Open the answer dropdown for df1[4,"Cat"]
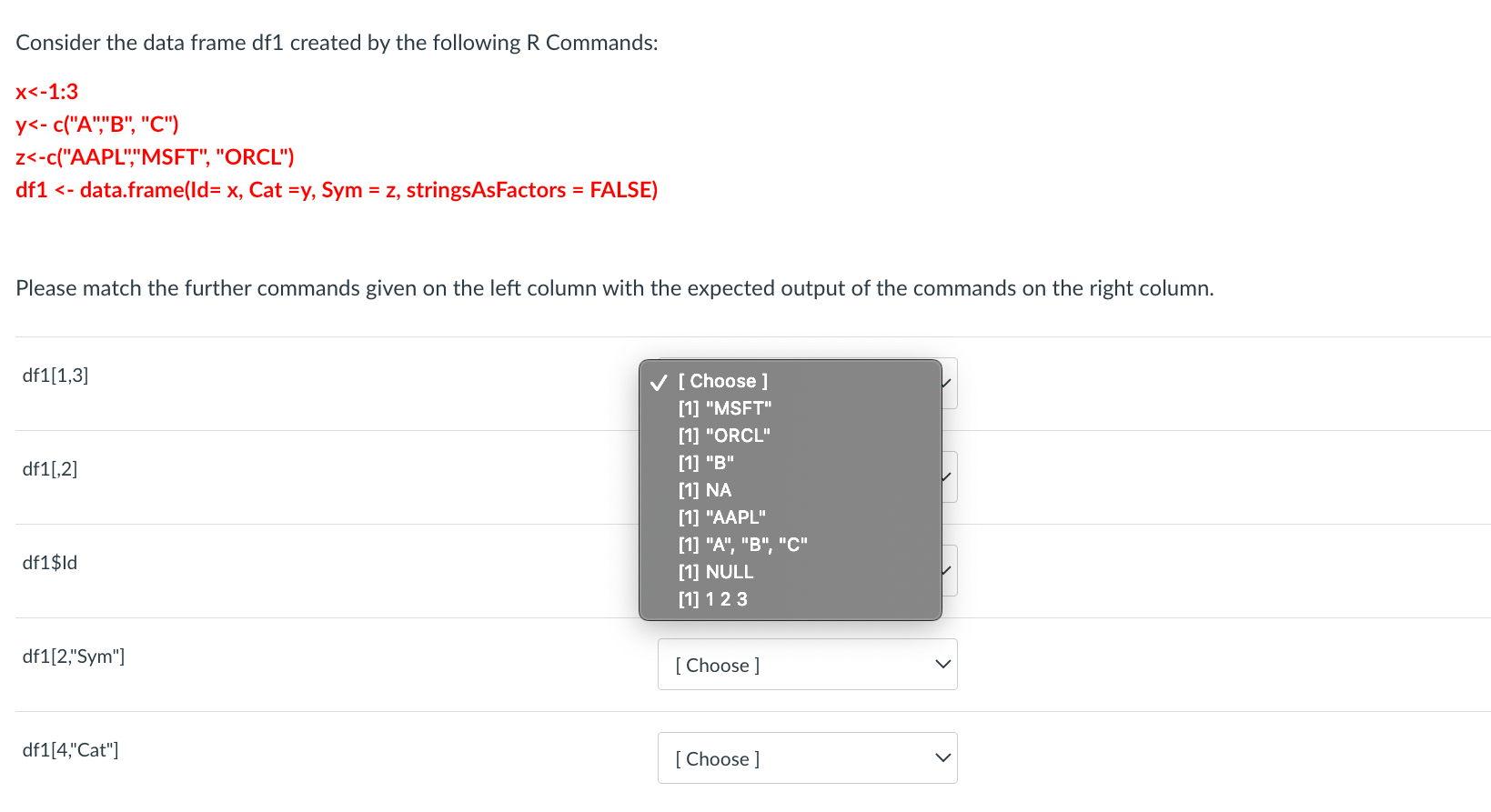Image resolution: width=1491 pixels, height=812 pixels. pos(807,757)
